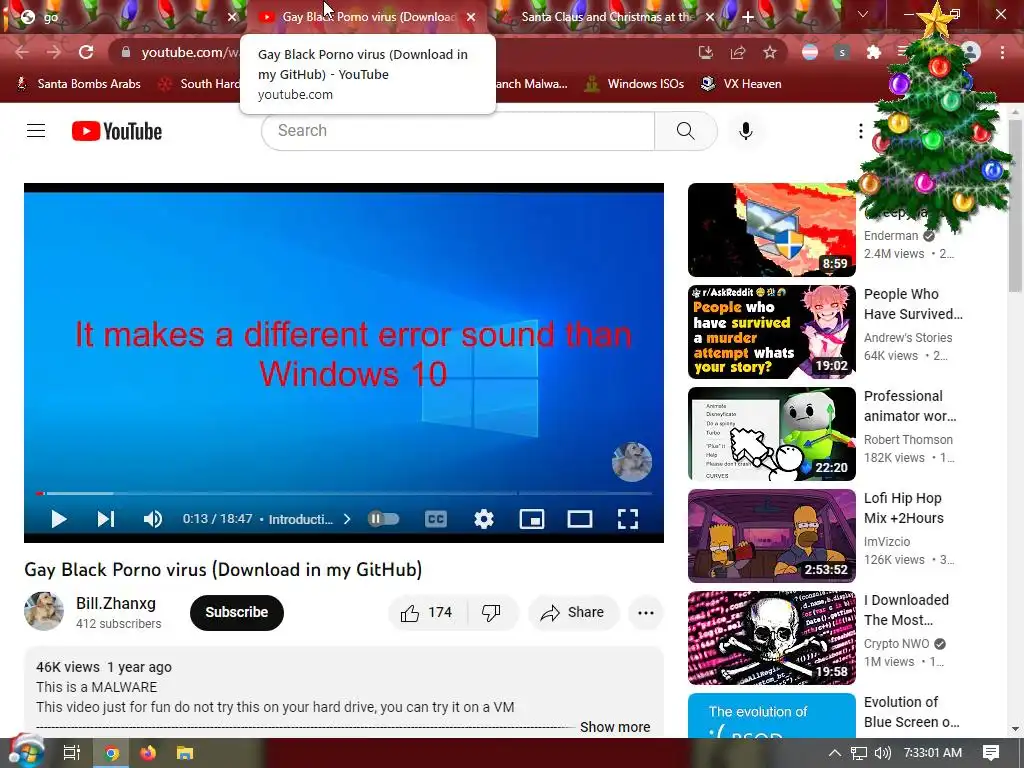Image resolution: width=1024 pixels, height=768 pixels.
Task: Expand the Introduction chapter chevron
Action: [x=347, y=519]
